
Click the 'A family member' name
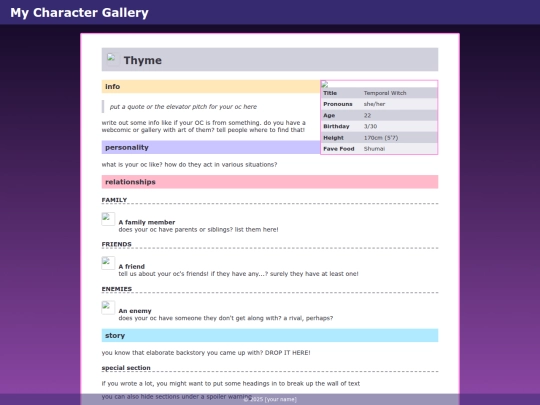(x=147, y=222)
